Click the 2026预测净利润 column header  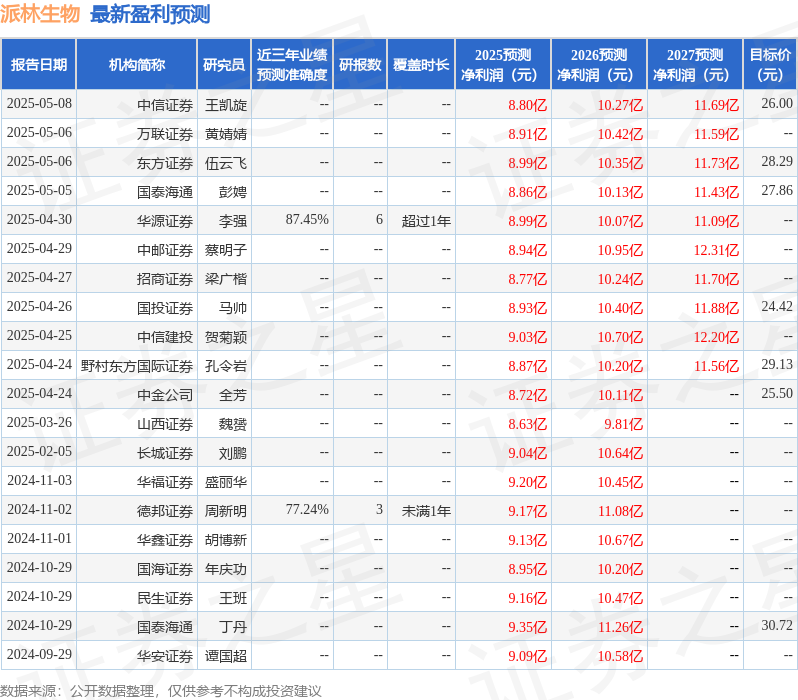click(599, 65)
